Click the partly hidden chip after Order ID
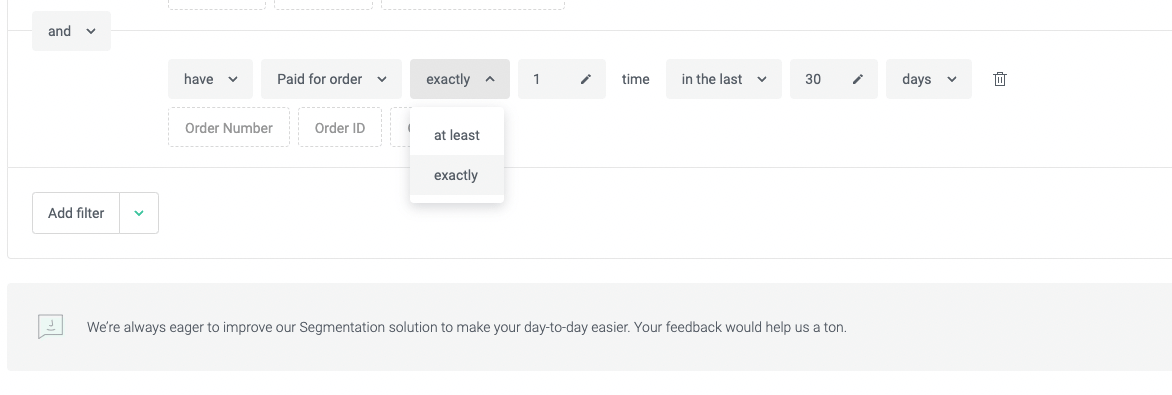Viewport: 1172px width, 395px height. [400, 128]
